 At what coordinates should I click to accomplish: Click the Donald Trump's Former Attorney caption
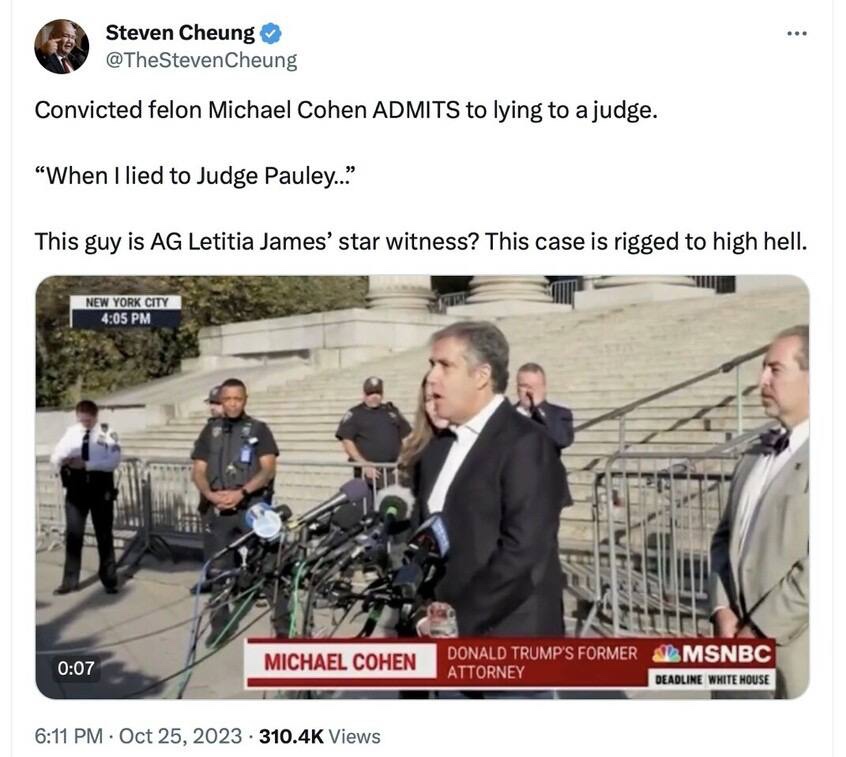coord(542,662)
